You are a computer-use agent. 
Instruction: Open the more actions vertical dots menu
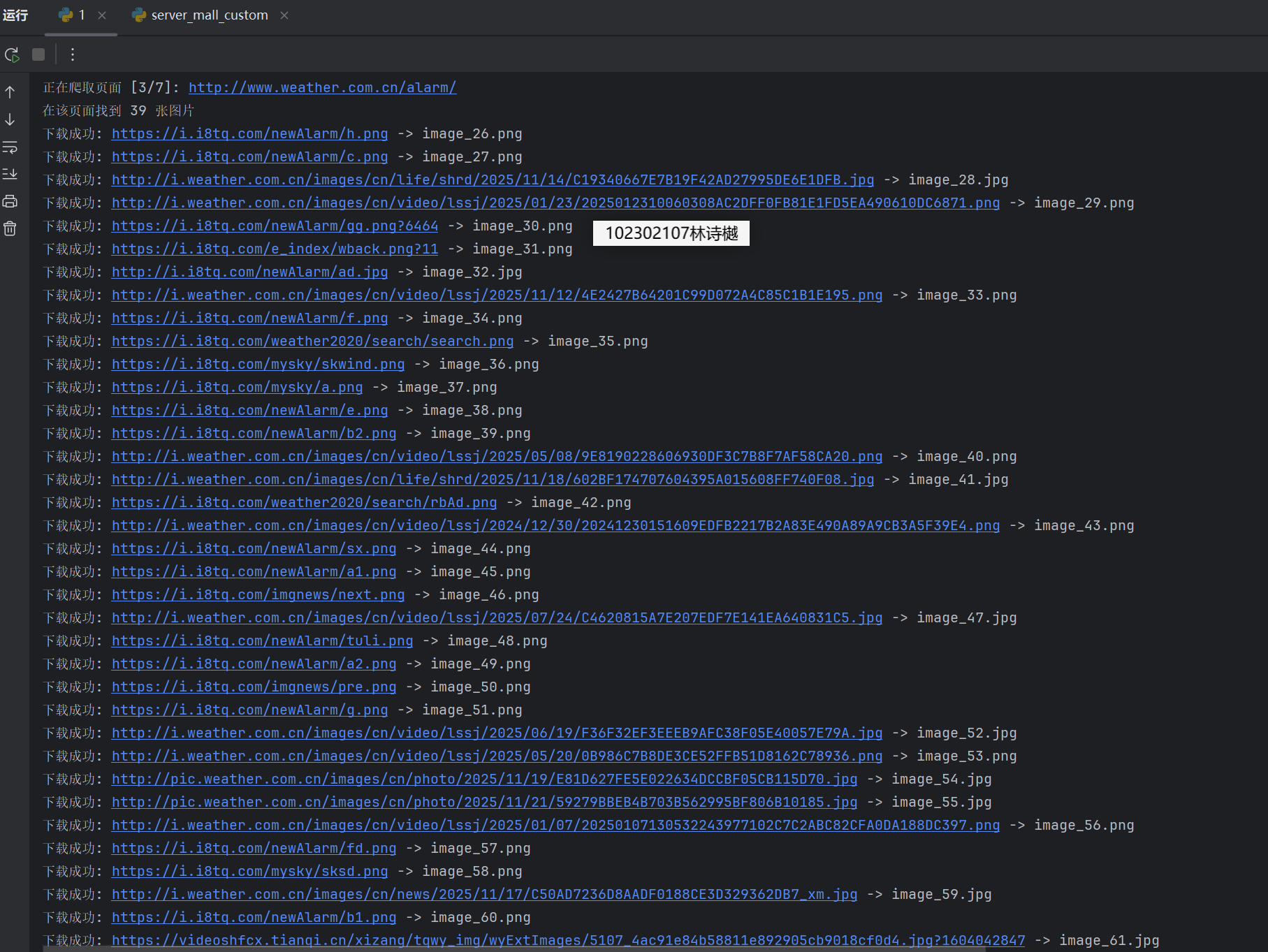click(73, 54)
